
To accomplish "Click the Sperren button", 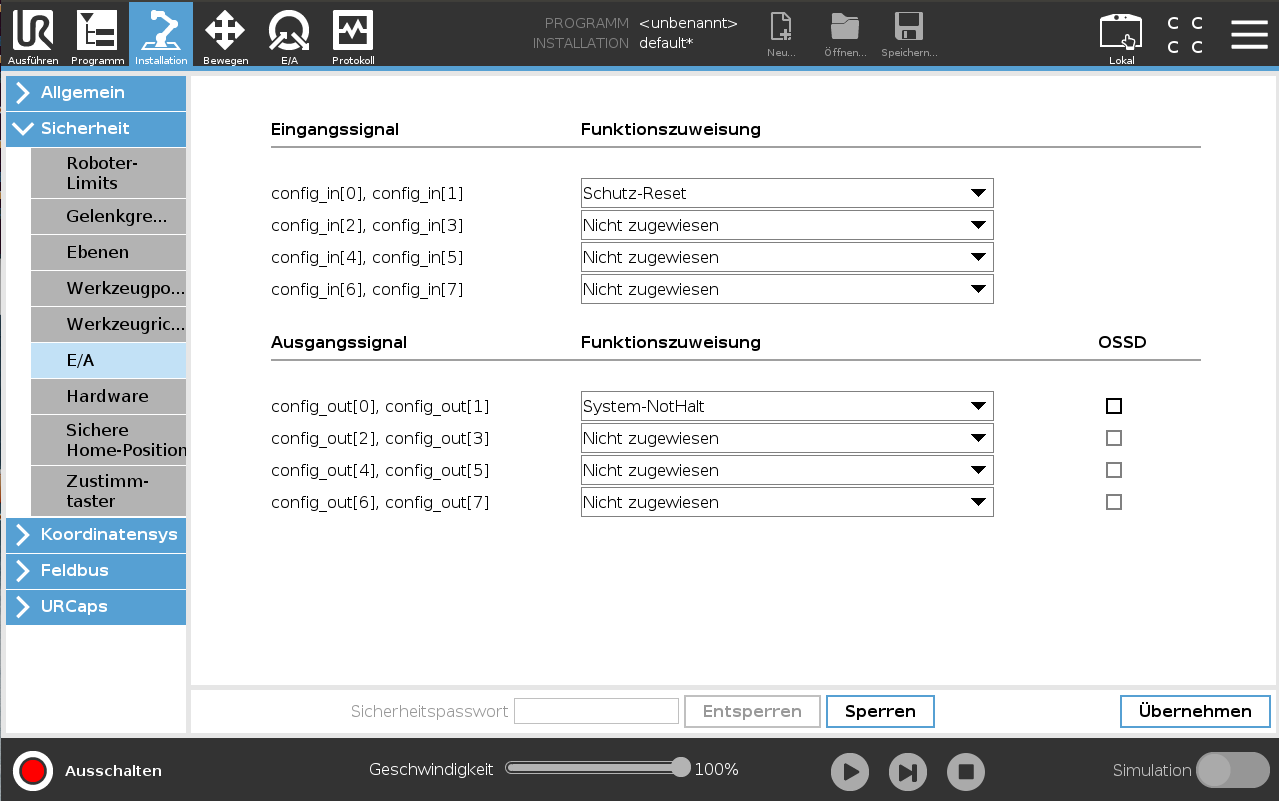I will tap(880, 712).
